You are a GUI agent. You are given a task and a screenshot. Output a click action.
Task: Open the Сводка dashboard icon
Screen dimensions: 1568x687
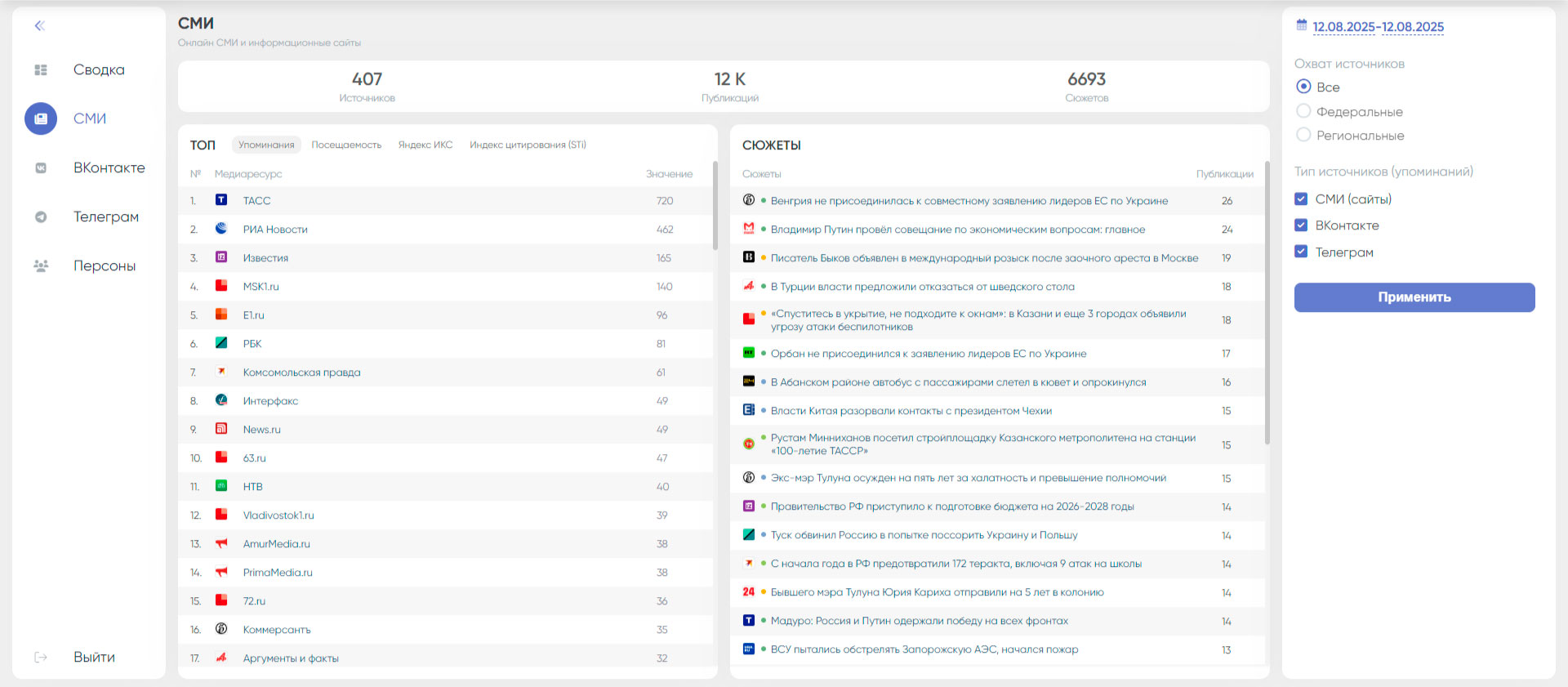click(41, 70)
